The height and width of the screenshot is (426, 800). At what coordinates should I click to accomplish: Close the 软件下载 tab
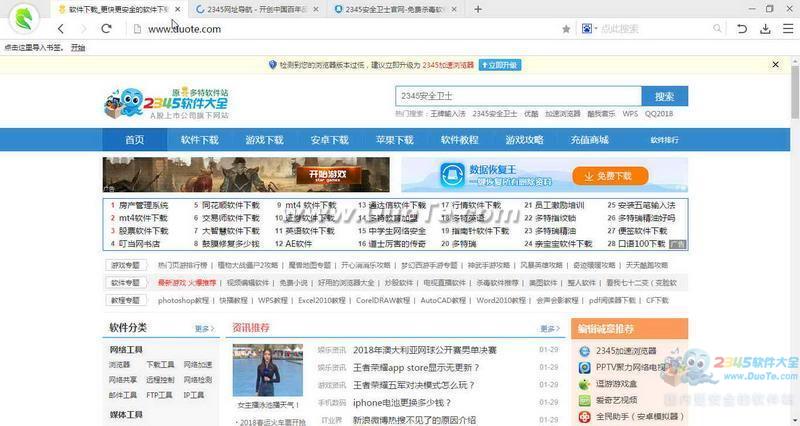(178, 9)
